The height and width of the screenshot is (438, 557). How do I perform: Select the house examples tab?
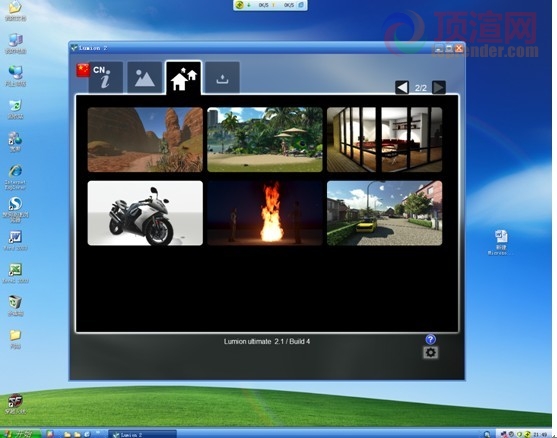[x=184, y=78]
